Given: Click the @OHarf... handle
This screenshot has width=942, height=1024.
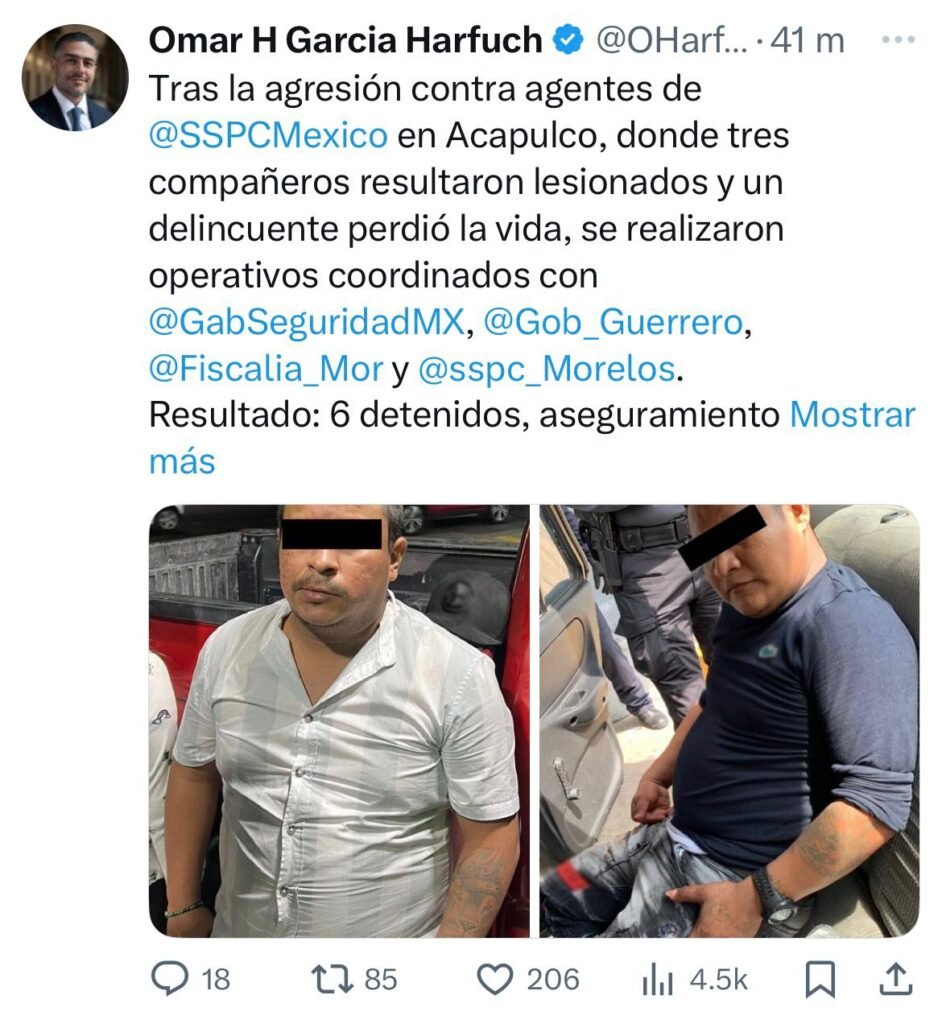Looking at the screenshot, I should 672,40.
